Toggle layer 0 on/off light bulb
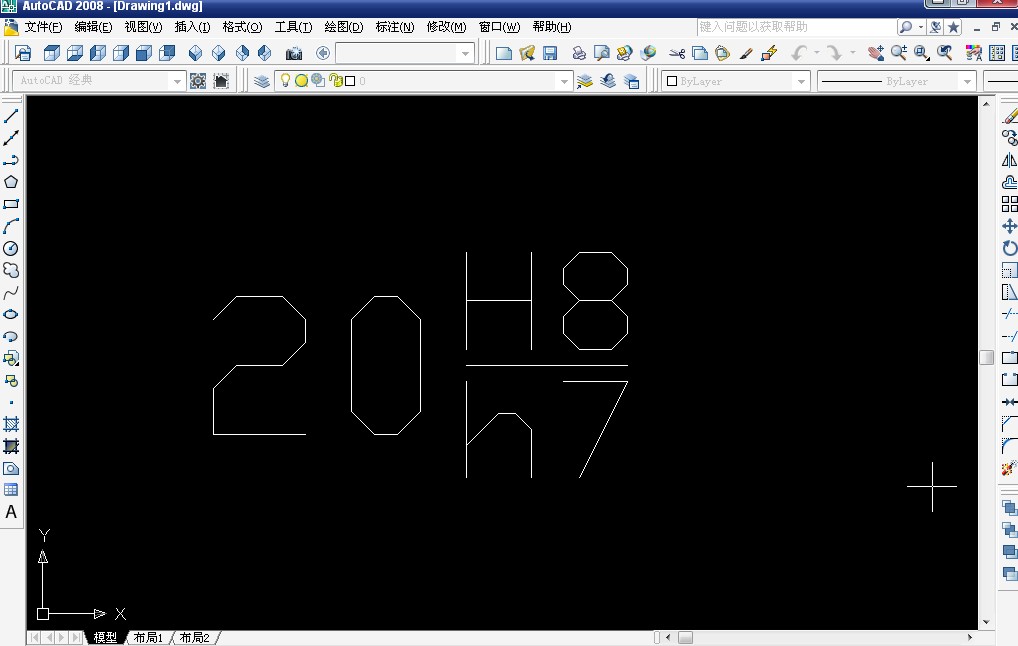This screenshot has height=646, width=1018. (285, 81)
